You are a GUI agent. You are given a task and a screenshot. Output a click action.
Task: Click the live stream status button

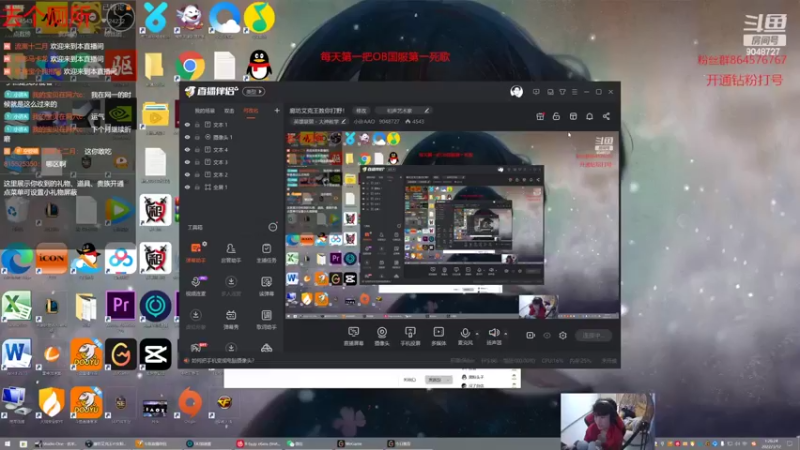593,335
